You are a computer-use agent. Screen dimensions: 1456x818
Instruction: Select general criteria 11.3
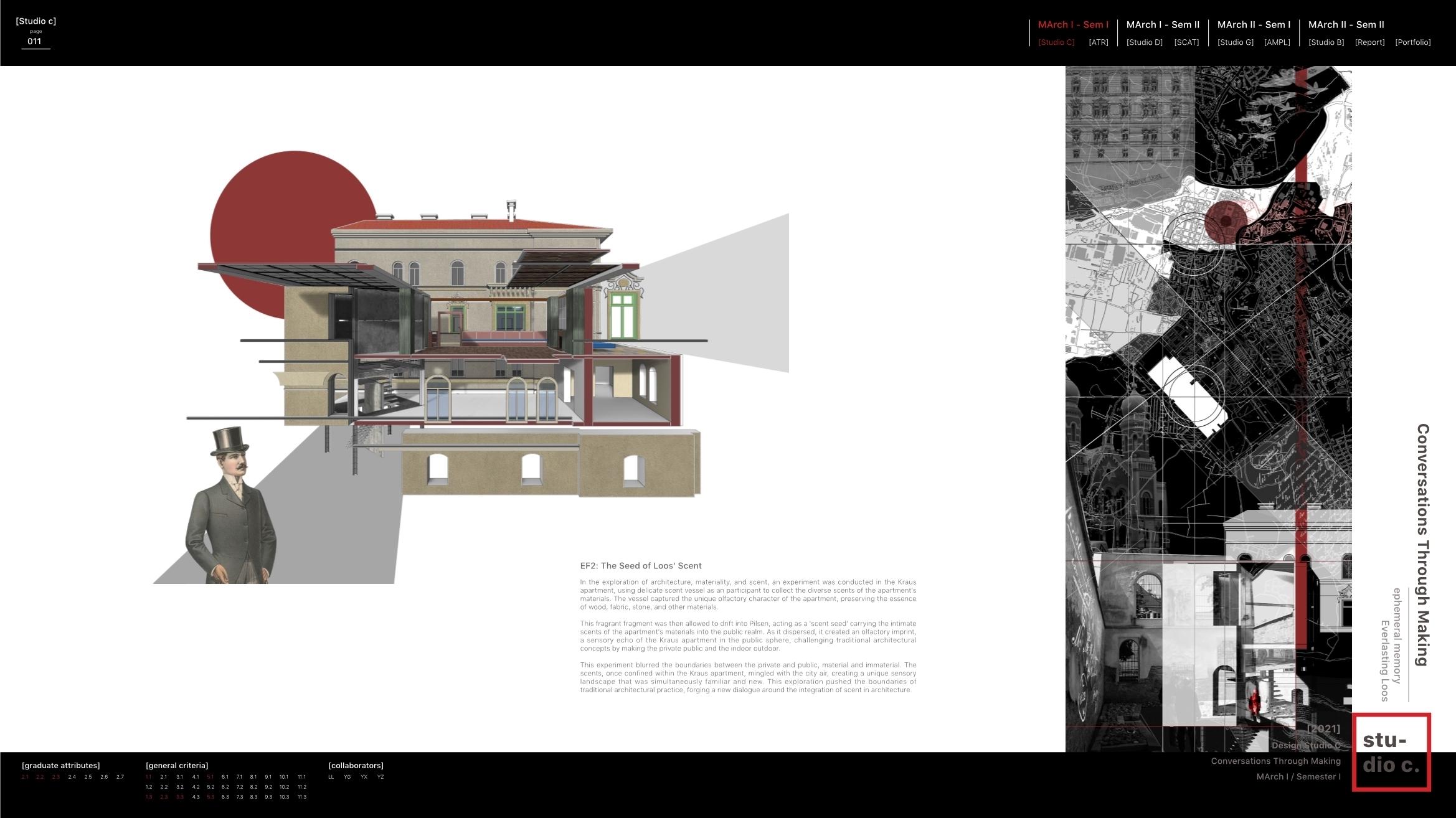(301, 797)
